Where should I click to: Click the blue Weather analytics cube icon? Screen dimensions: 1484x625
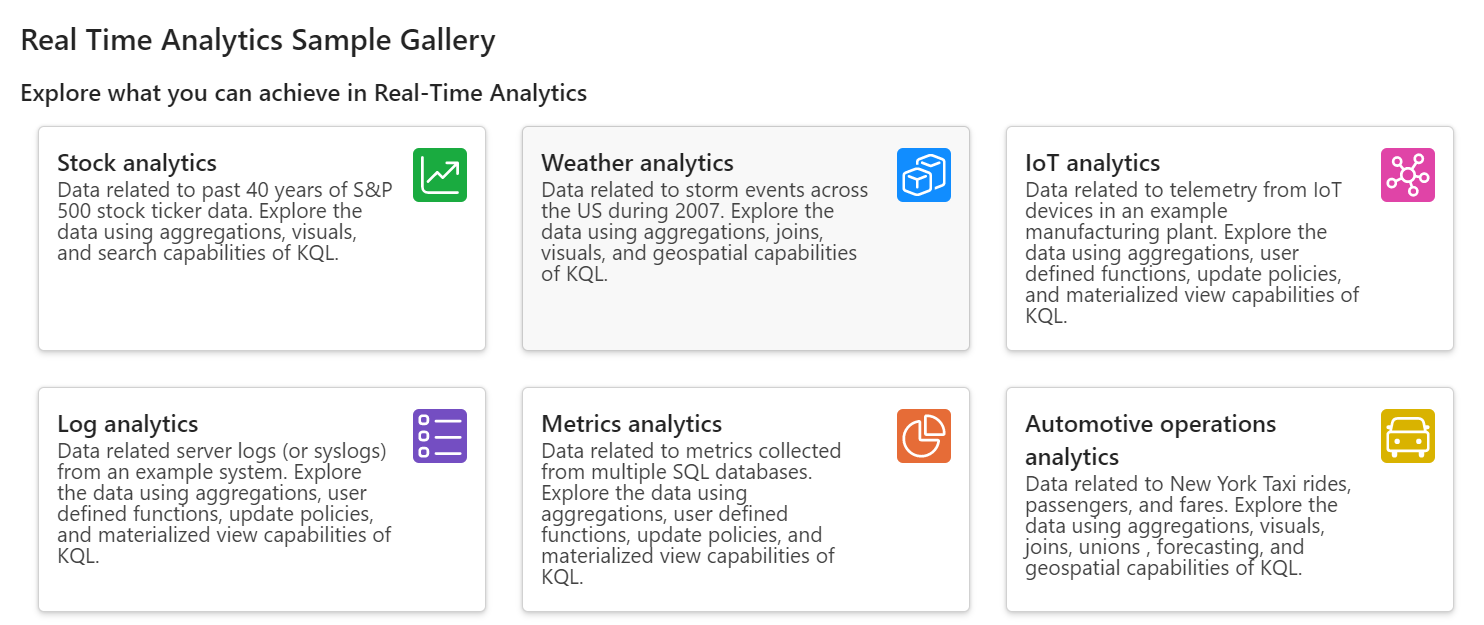(x=924, y=175)
